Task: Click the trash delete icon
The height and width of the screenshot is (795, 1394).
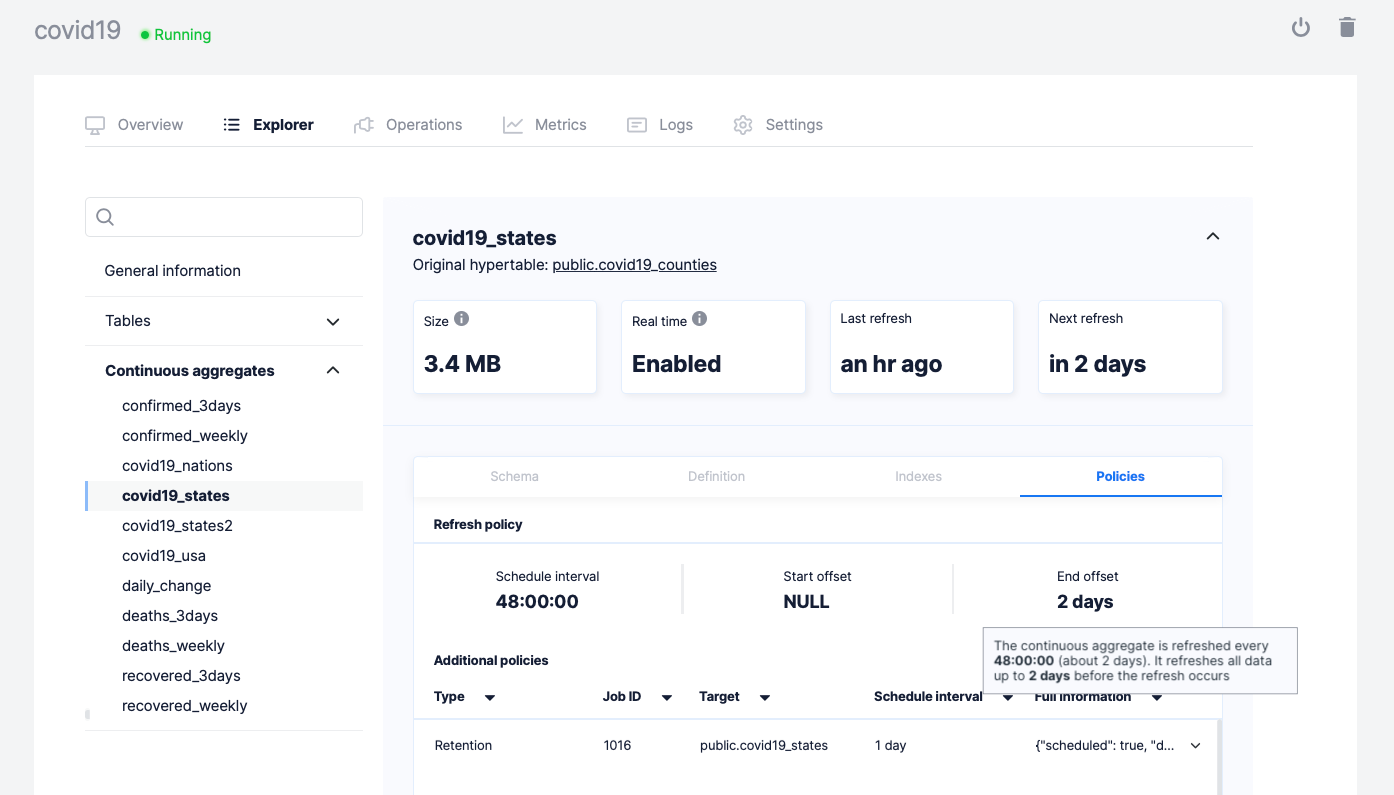Action: 1347,28
